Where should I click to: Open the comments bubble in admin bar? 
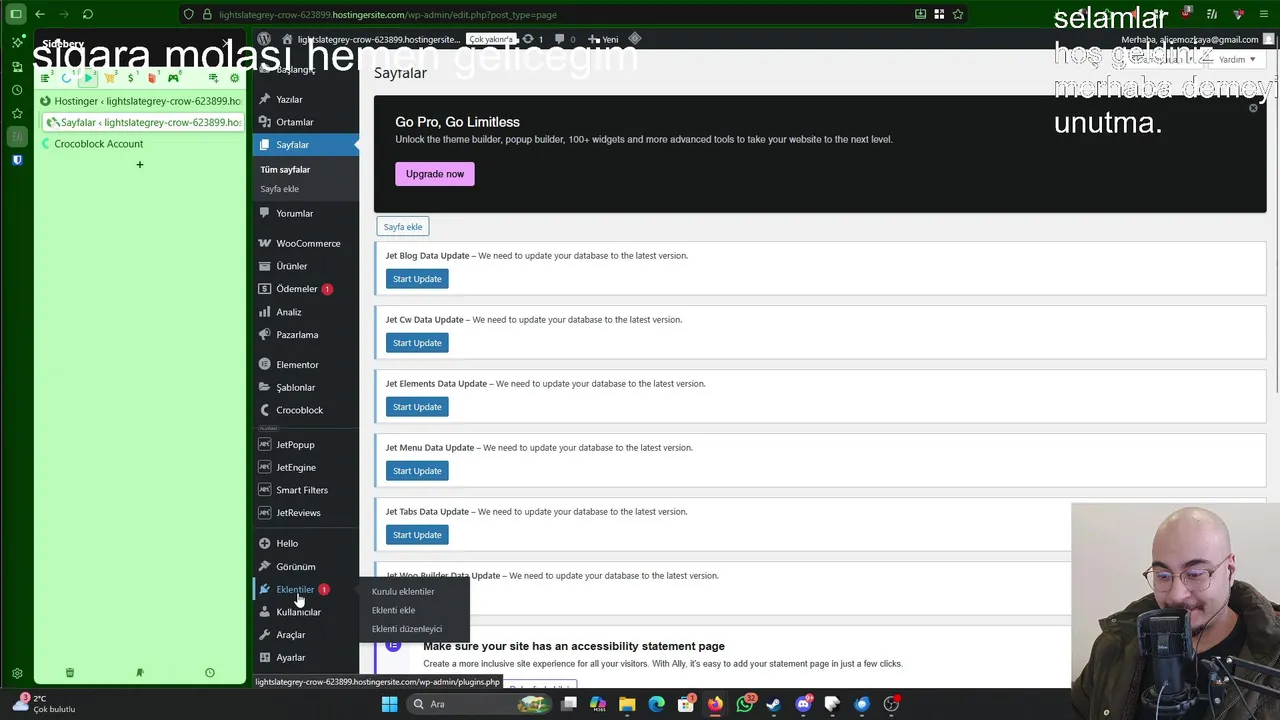(x=565, y=39)
